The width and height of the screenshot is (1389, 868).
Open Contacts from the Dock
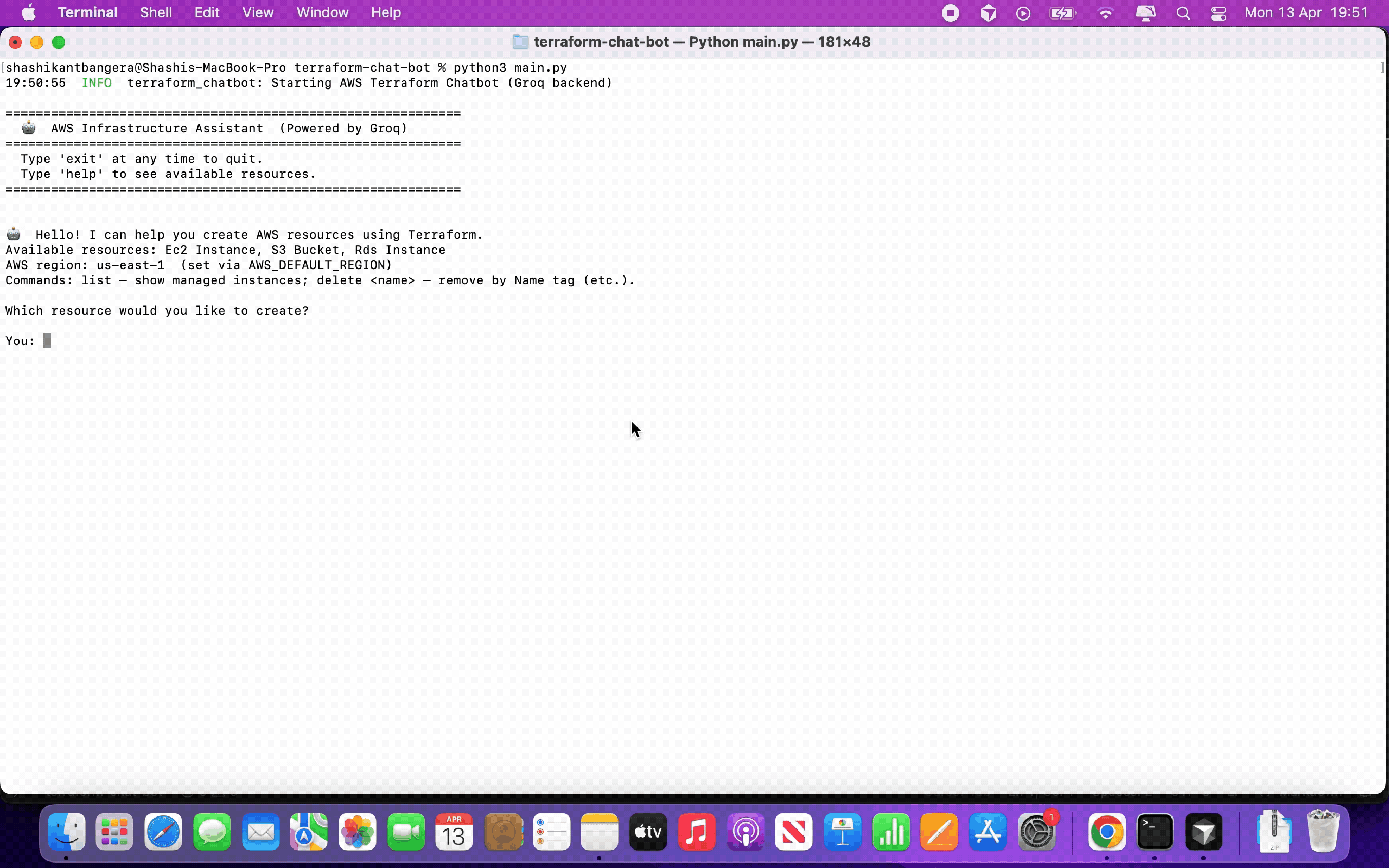pyautogui.click(x=504, y=831)
